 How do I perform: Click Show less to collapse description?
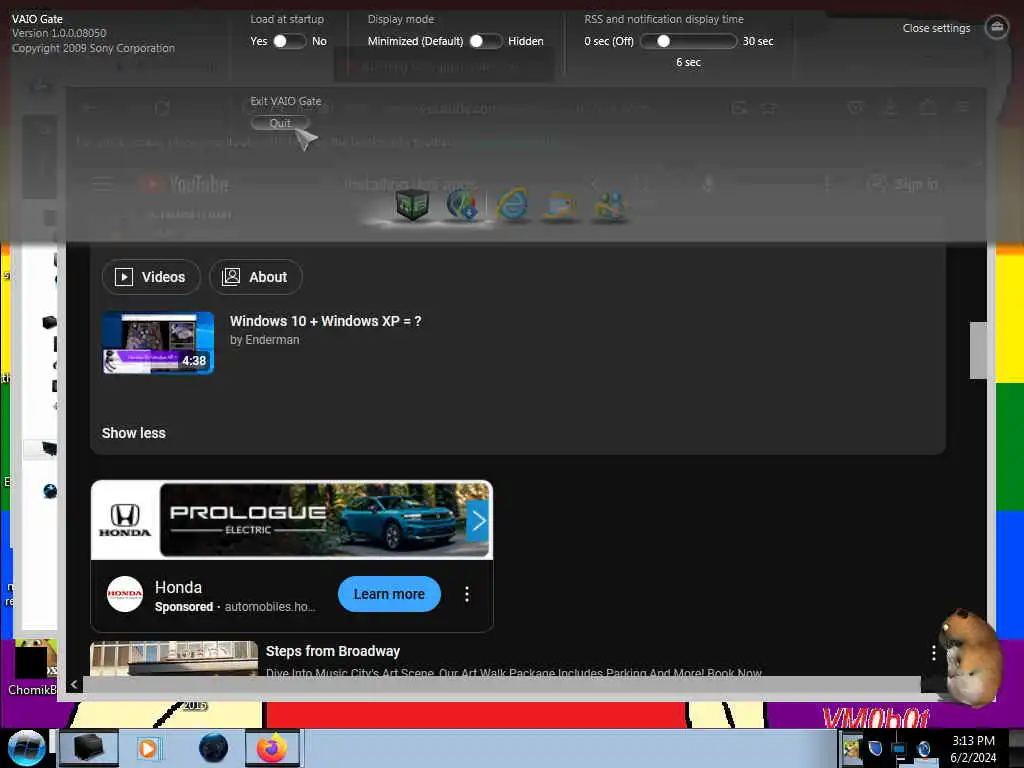click(133, 433)
